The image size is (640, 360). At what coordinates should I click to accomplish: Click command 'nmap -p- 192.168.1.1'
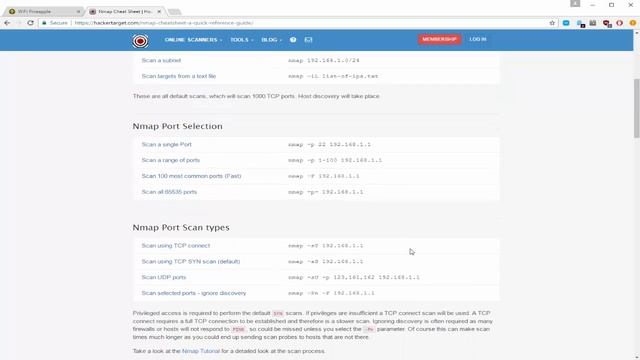tap(325, 192)
